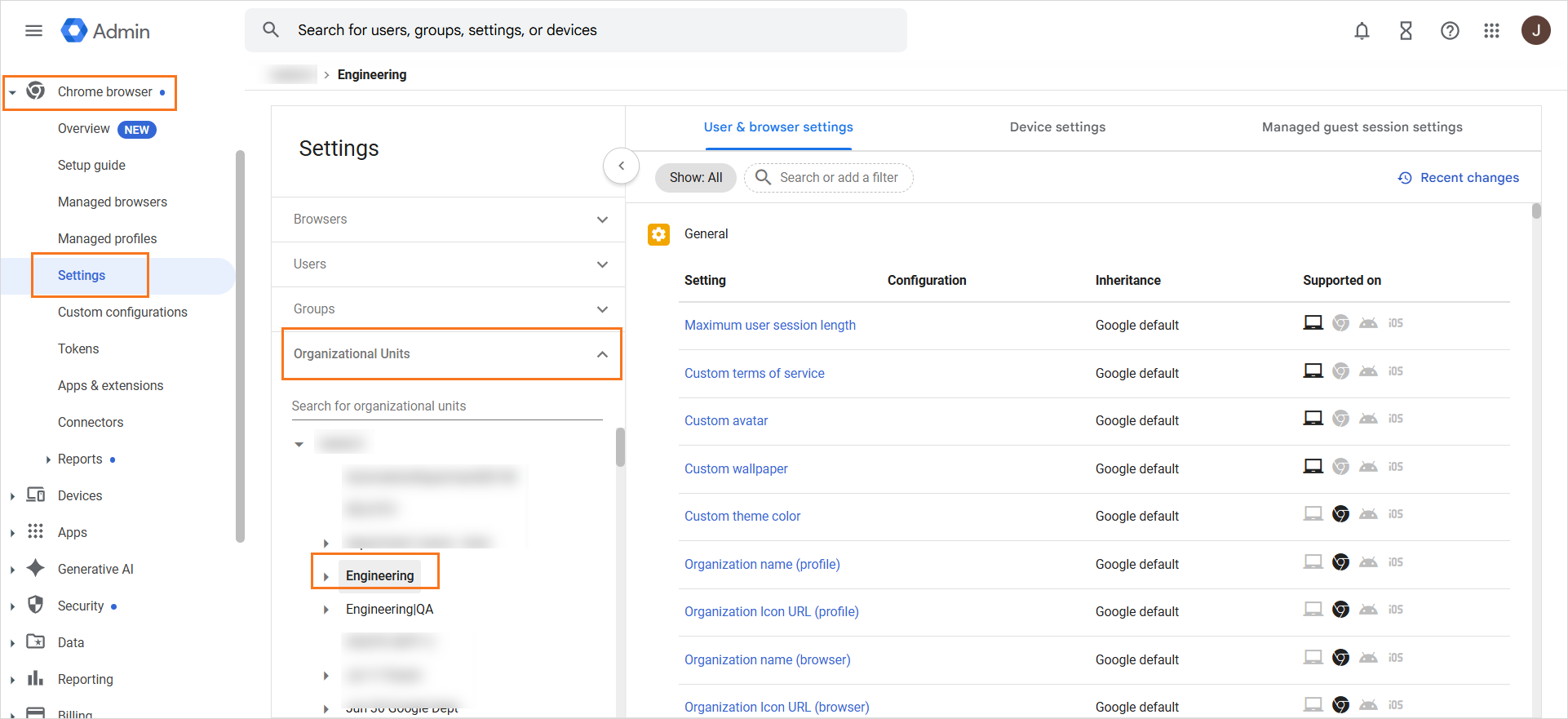Expand the Users section
Viewport: 1568px width, 719px height.
pos(448,264)
